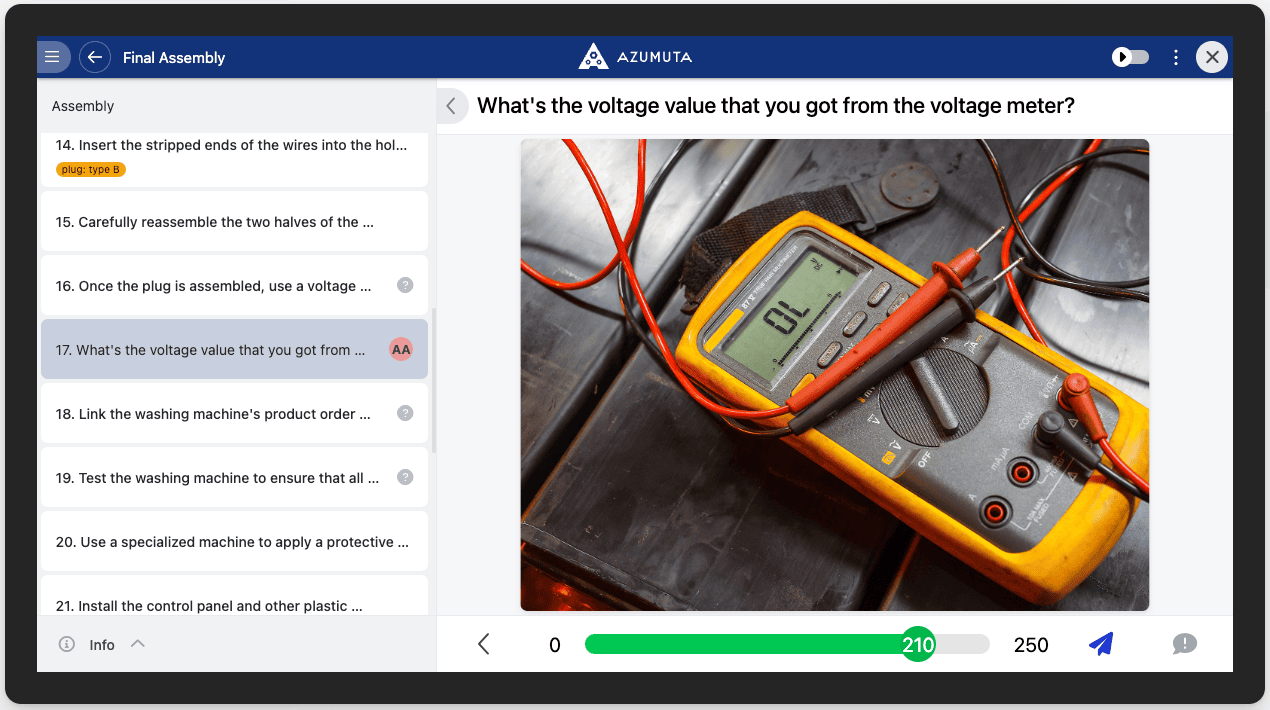The width and height of the screenshot is (1270, 710).
Task: Close the Final Assembly window with X
Action: (x=1212, y=57)
